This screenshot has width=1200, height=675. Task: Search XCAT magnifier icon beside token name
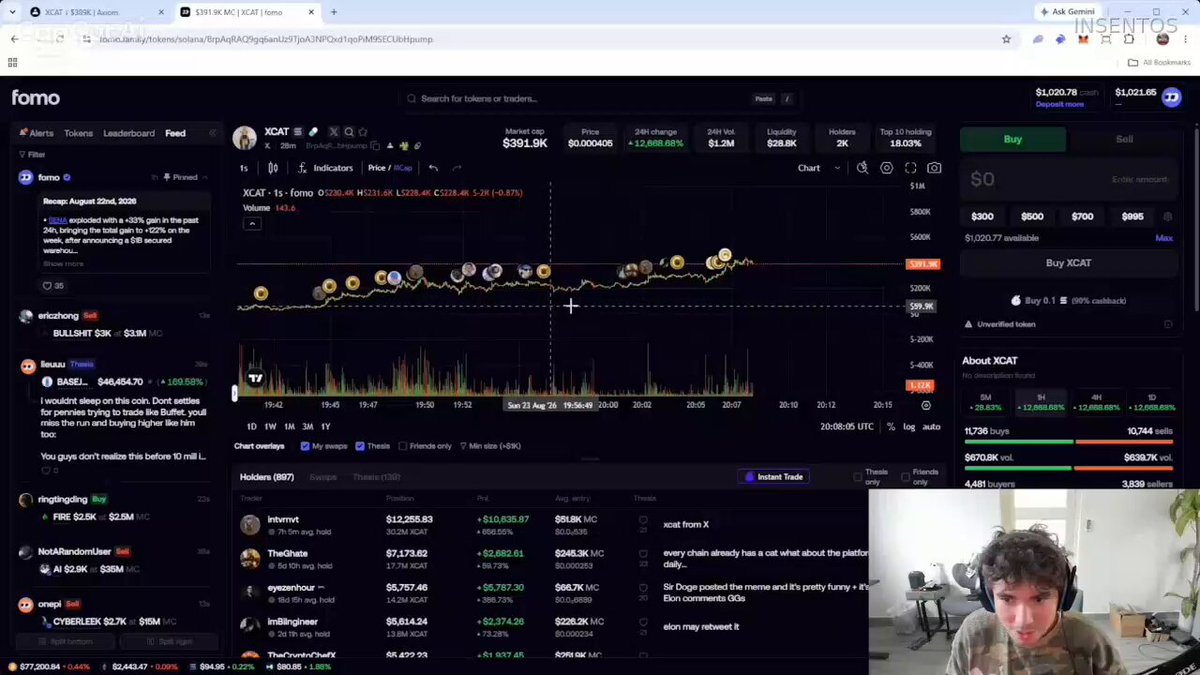(349, 132)
